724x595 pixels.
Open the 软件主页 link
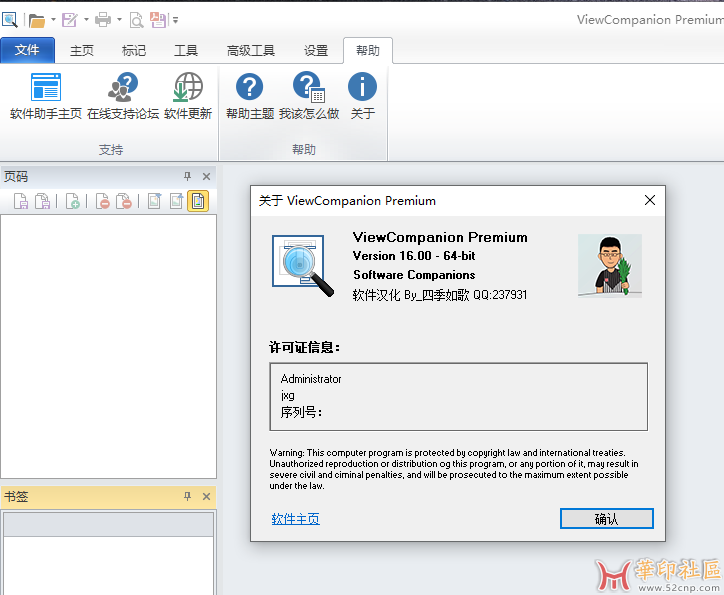click(x=296, y=519)
